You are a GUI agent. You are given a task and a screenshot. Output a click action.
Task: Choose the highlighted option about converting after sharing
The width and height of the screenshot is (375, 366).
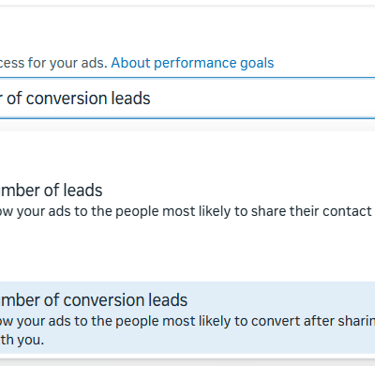coord(187,318)
